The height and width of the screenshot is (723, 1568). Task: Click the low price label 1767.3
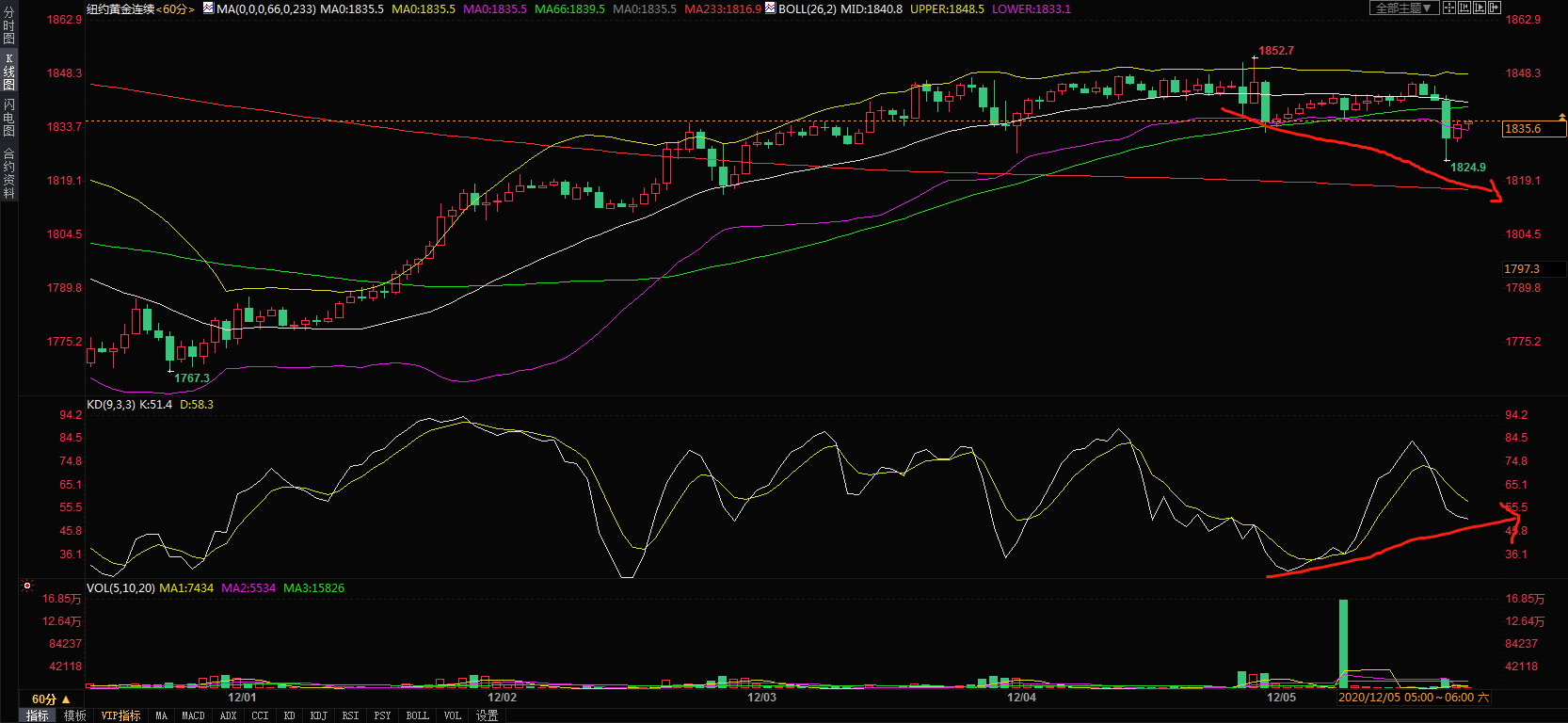click(x=192, y=378)
